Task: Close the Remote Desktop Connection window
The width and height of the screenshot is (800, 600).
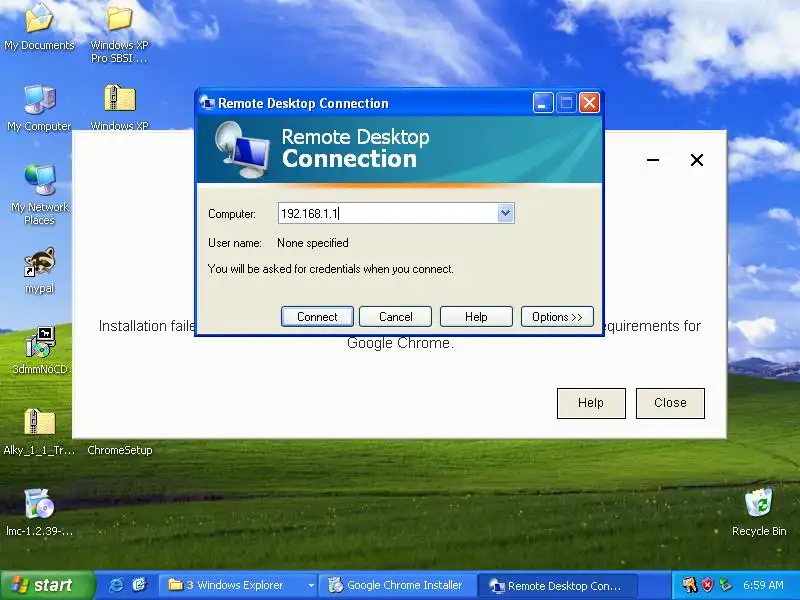Action: pyautogui.click(x=589, y=103)
